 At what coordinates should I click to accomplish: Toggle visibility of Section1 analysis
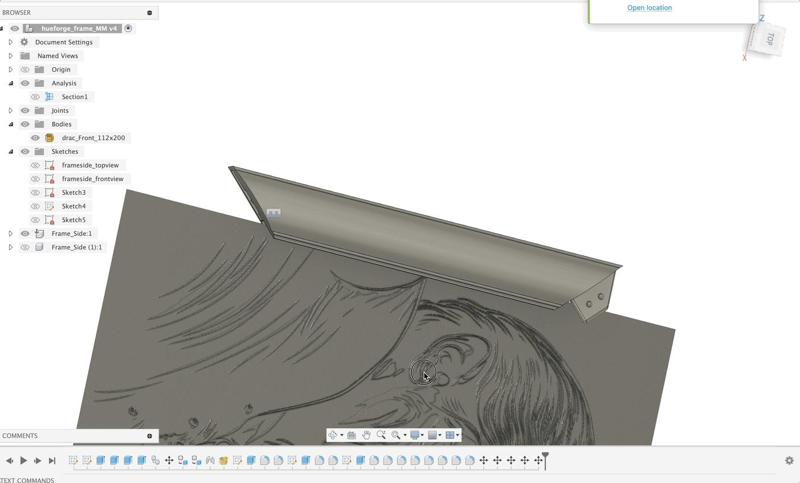(x=35, y=97)
